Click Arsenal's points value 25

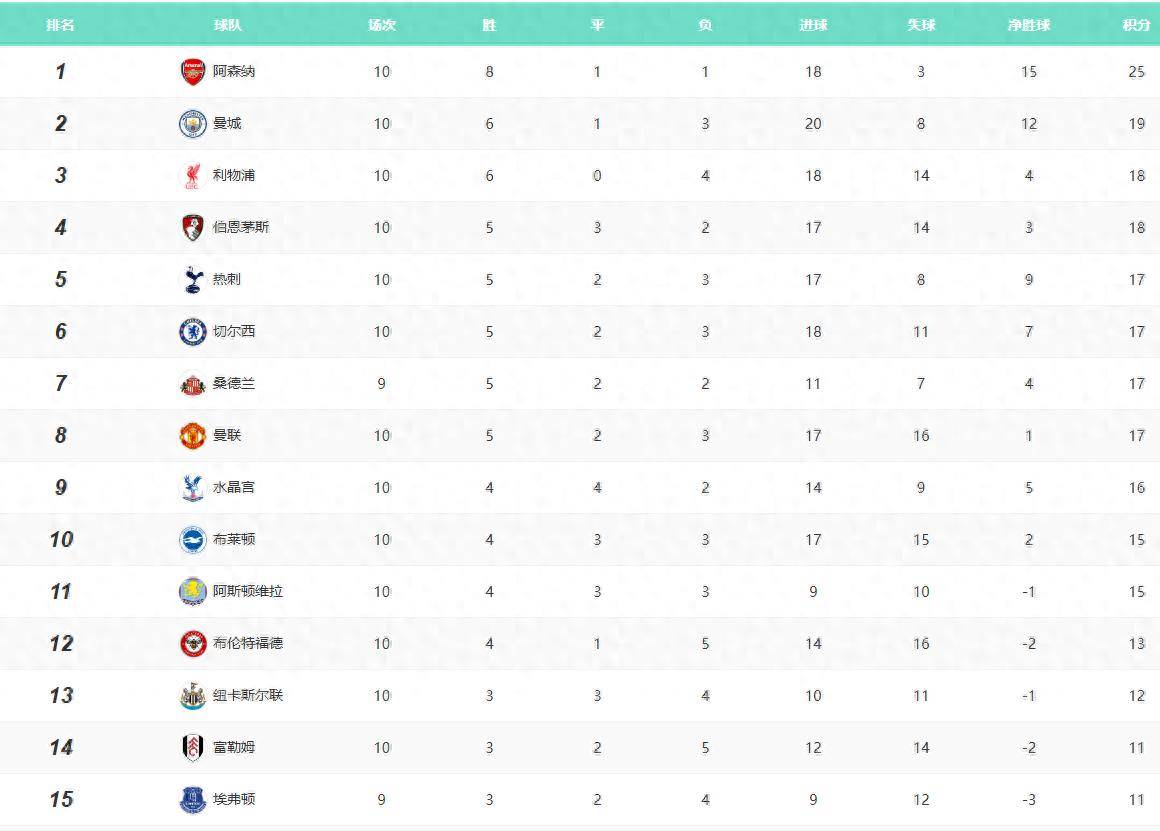(1136, 72)
